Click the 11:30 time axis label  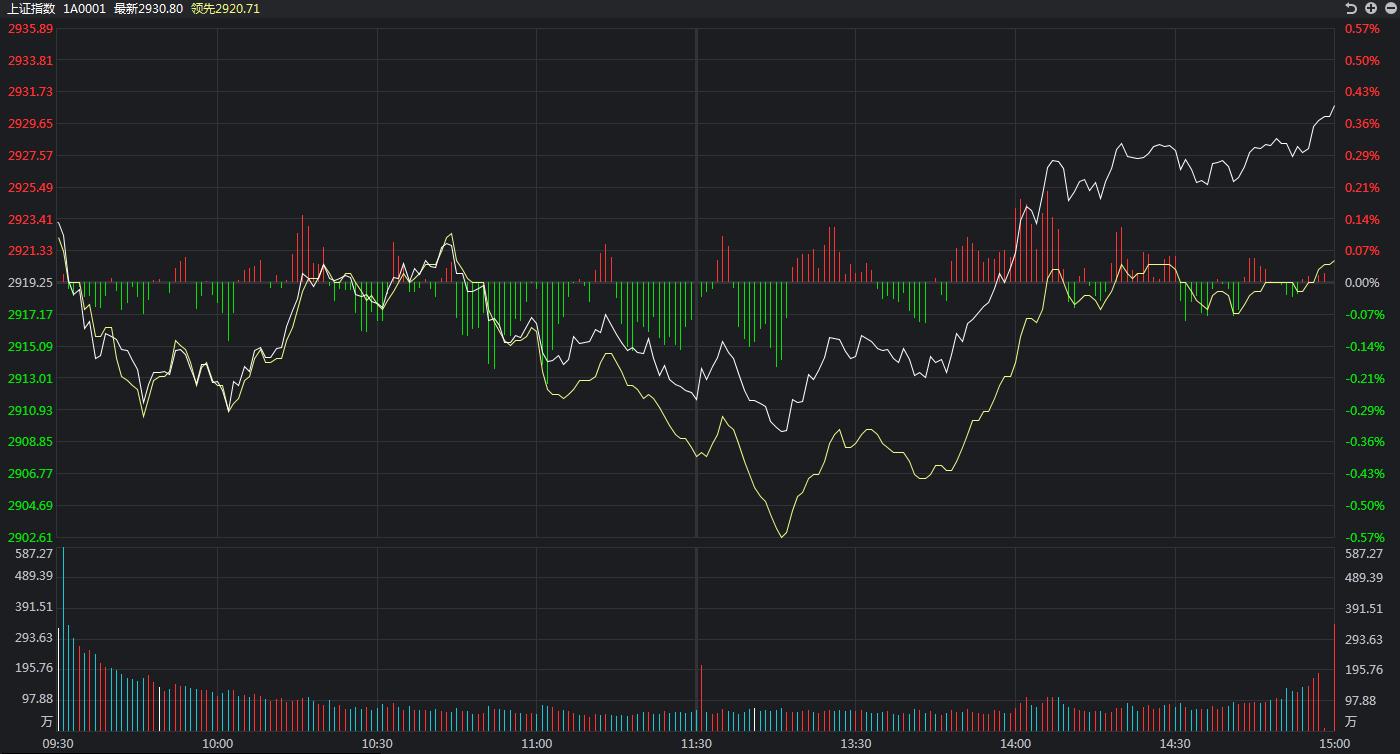[696, 743]
